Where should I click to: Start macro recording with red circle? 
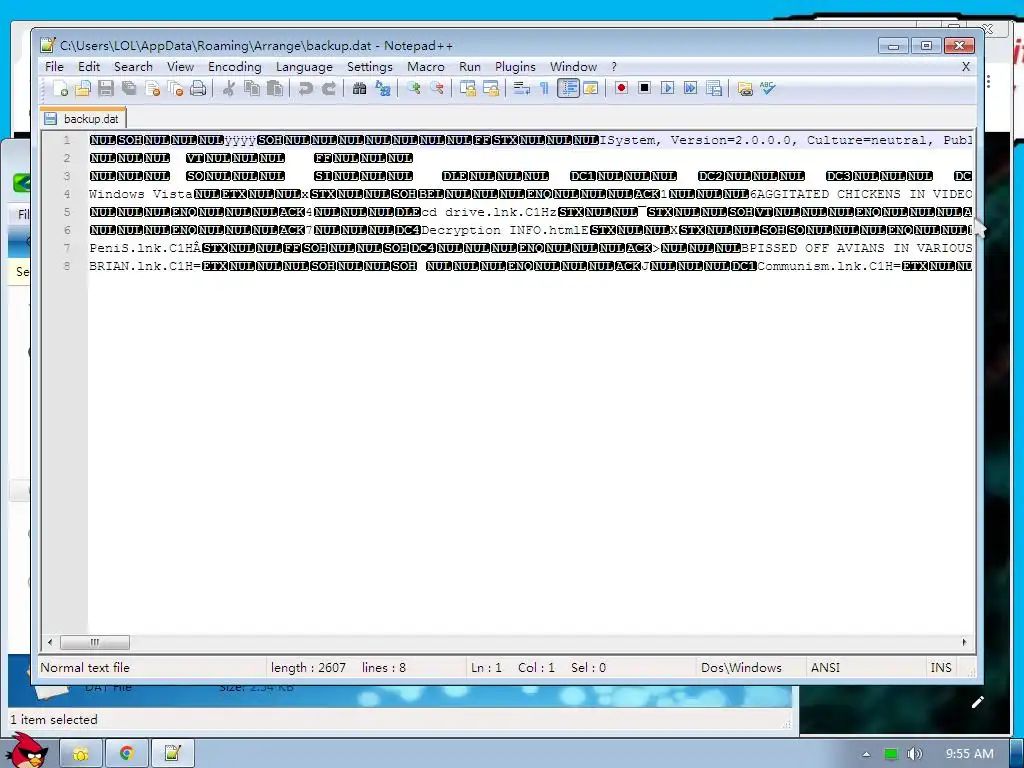(x=621, y=88)
